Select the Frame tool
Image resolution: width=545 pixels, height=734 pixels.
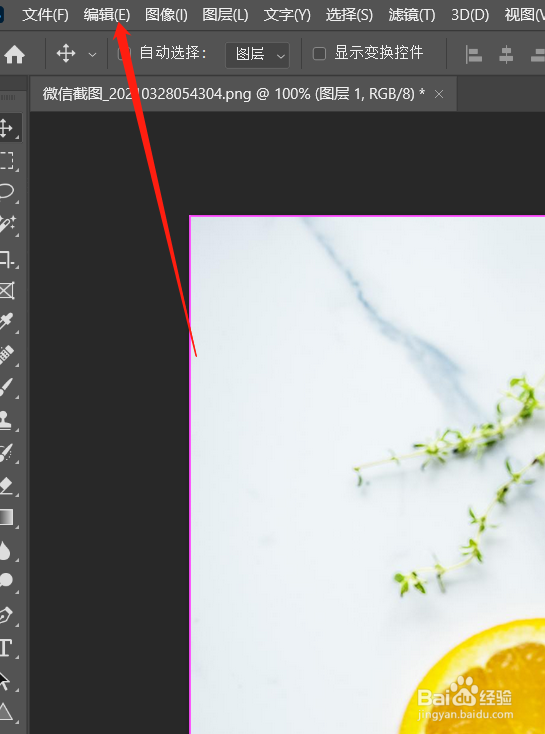(6, 290)
